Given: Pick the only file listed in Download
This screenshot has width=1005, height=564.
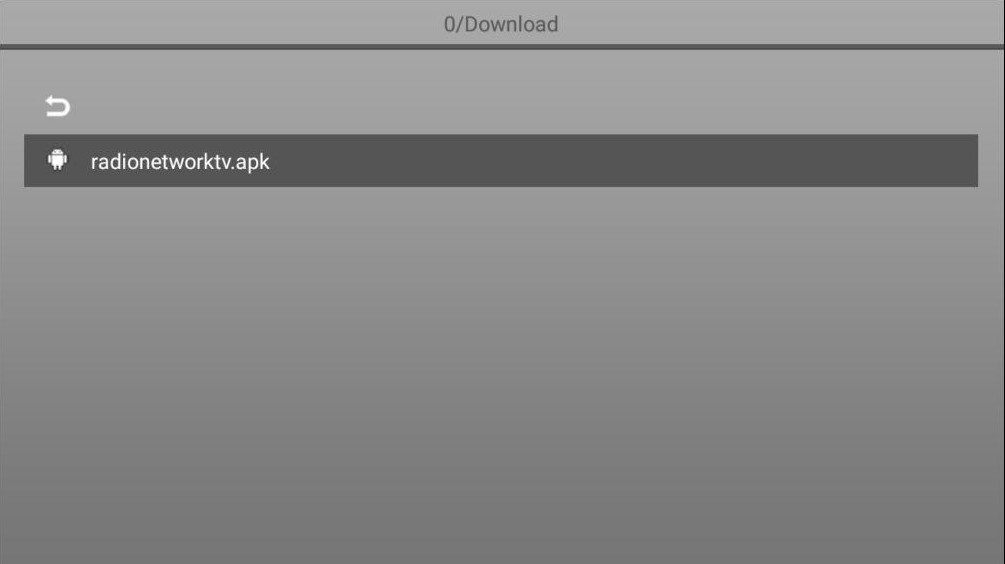Looking at the screenshot, I should tap(501, 161).
